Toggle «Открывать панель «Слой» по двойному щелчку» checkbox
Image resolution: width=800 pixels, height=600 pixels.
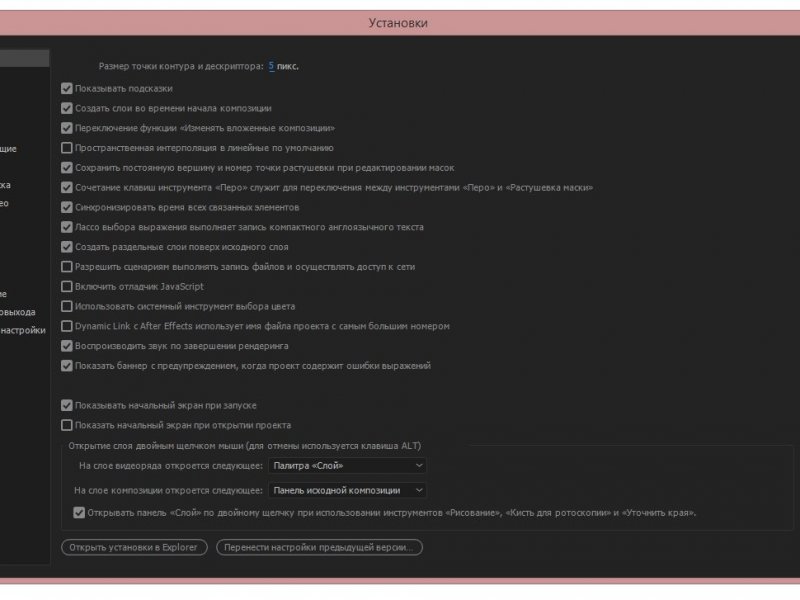(79, 513)
